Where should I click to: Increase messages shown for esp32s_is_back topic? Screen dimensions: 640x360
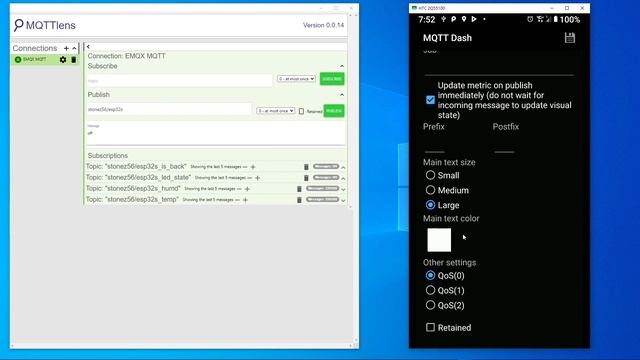(x=253, y=167)
